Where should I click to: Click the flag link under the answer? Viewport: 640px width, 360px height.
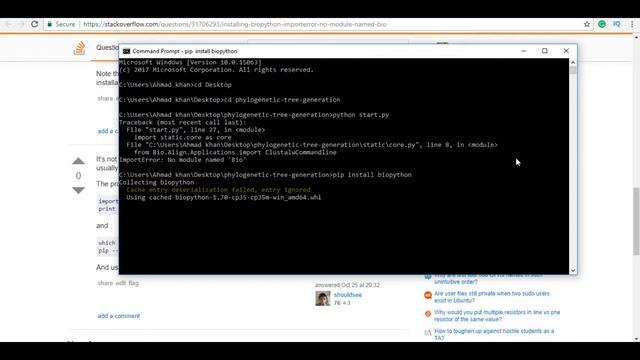[x=133, y=283]
